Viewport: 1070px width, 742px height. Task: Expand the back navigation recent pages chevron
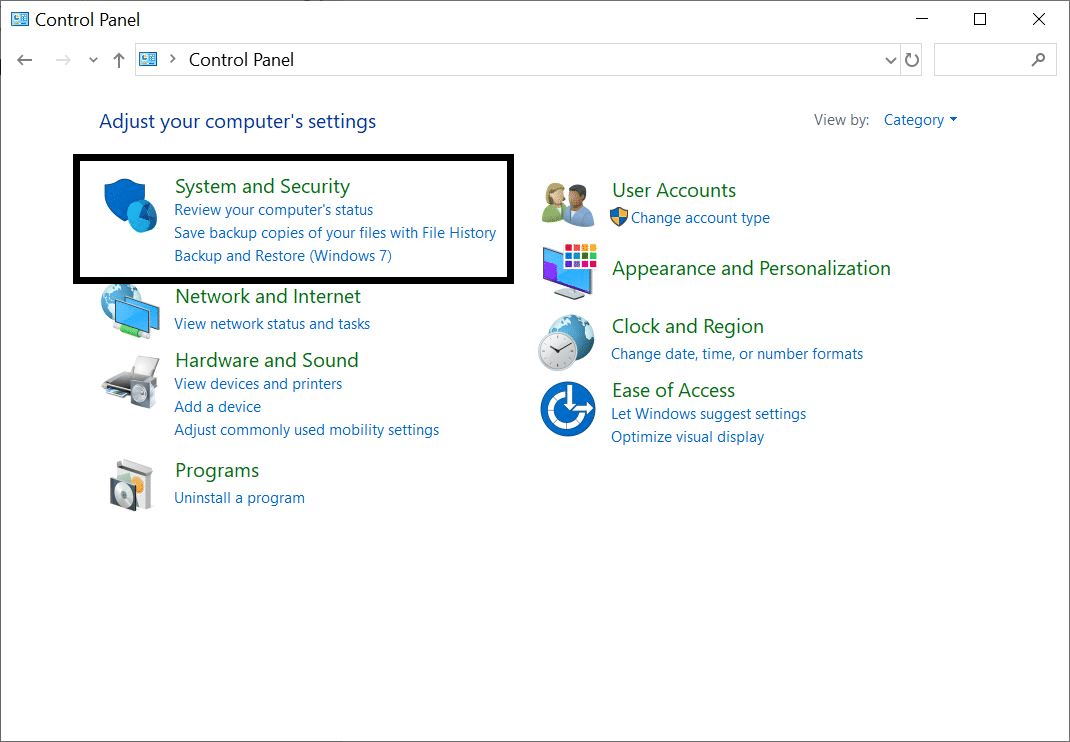coord(93,59)
